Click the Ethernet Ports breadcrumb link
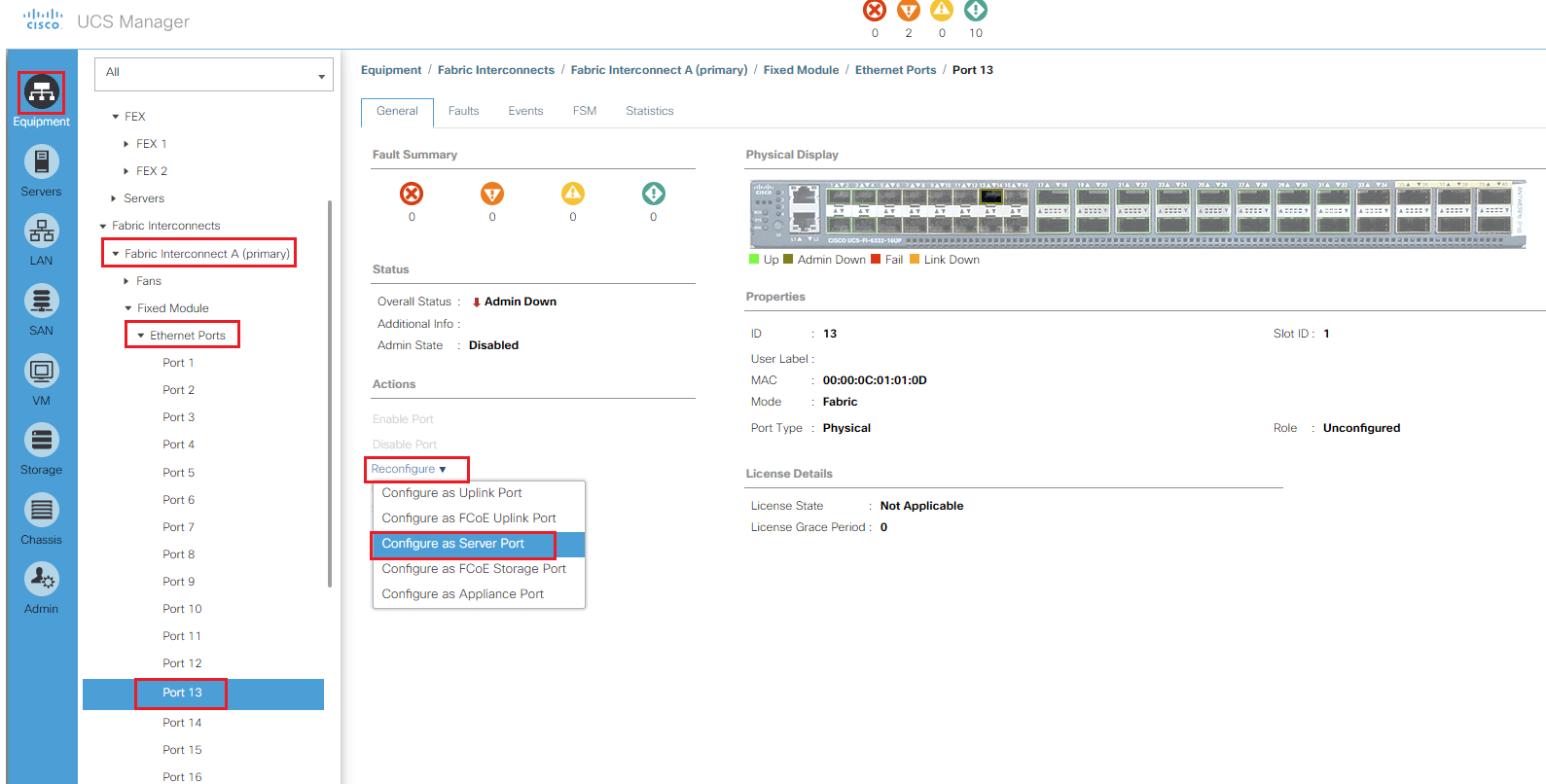This screenshot has width=1546, height=784. click(x=895, y=70)
